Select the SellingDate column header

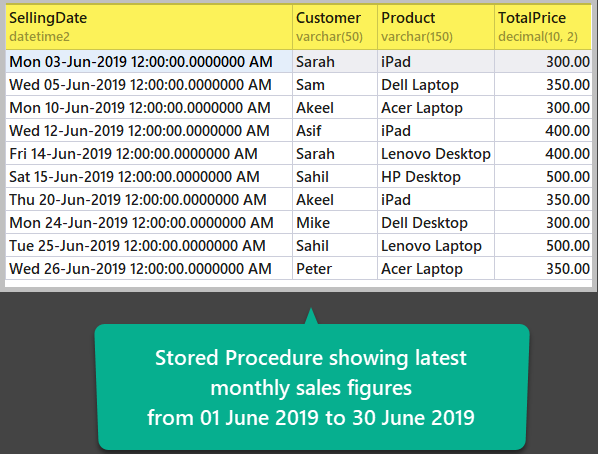[x=149, y=27]
